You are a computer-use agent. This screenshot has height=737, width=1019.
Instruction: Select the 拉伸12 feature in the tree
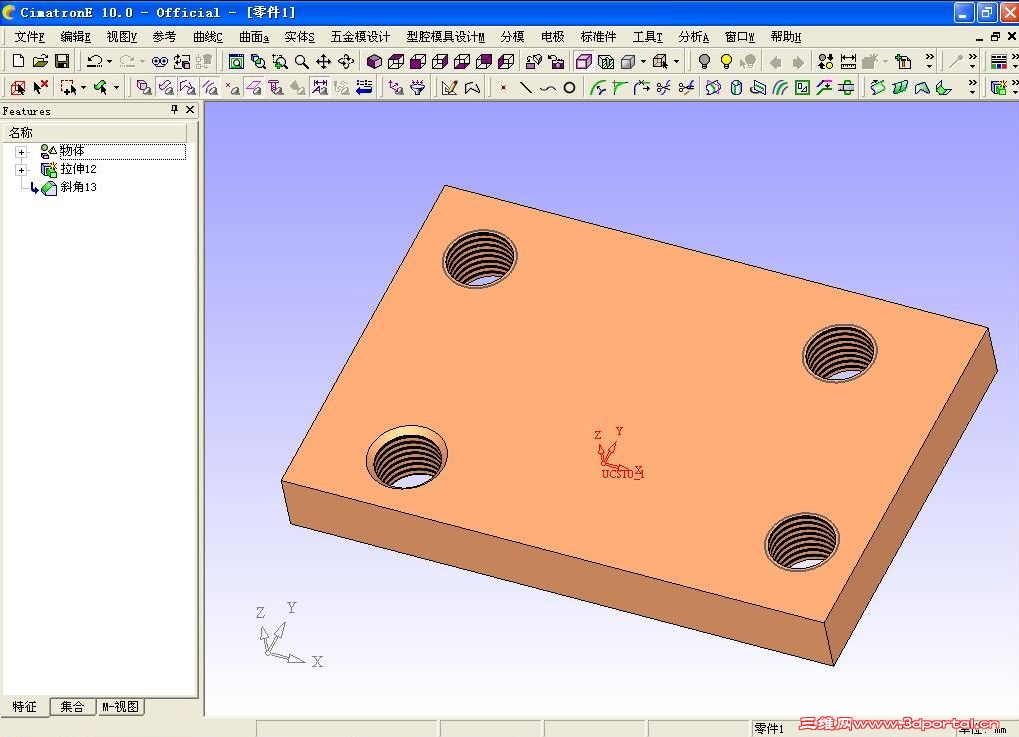[x=78, y=169]
